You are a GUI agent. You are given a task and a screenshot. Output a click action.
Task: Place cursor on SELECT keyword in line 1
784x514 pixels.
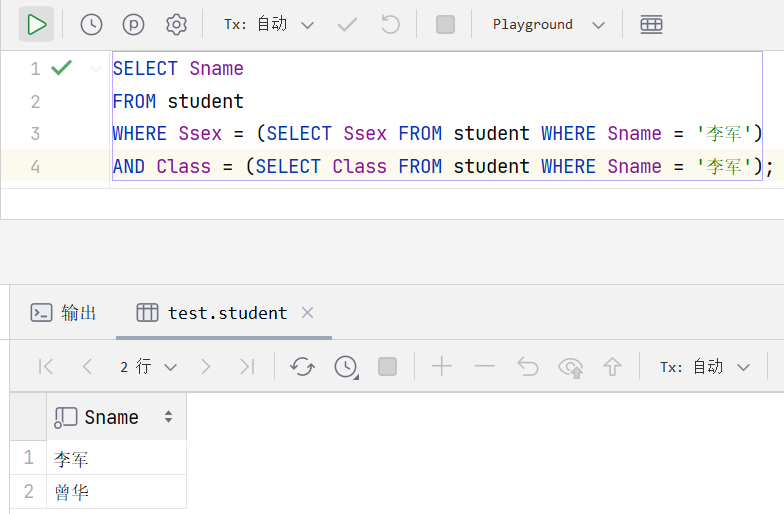(x=145, y=68)
